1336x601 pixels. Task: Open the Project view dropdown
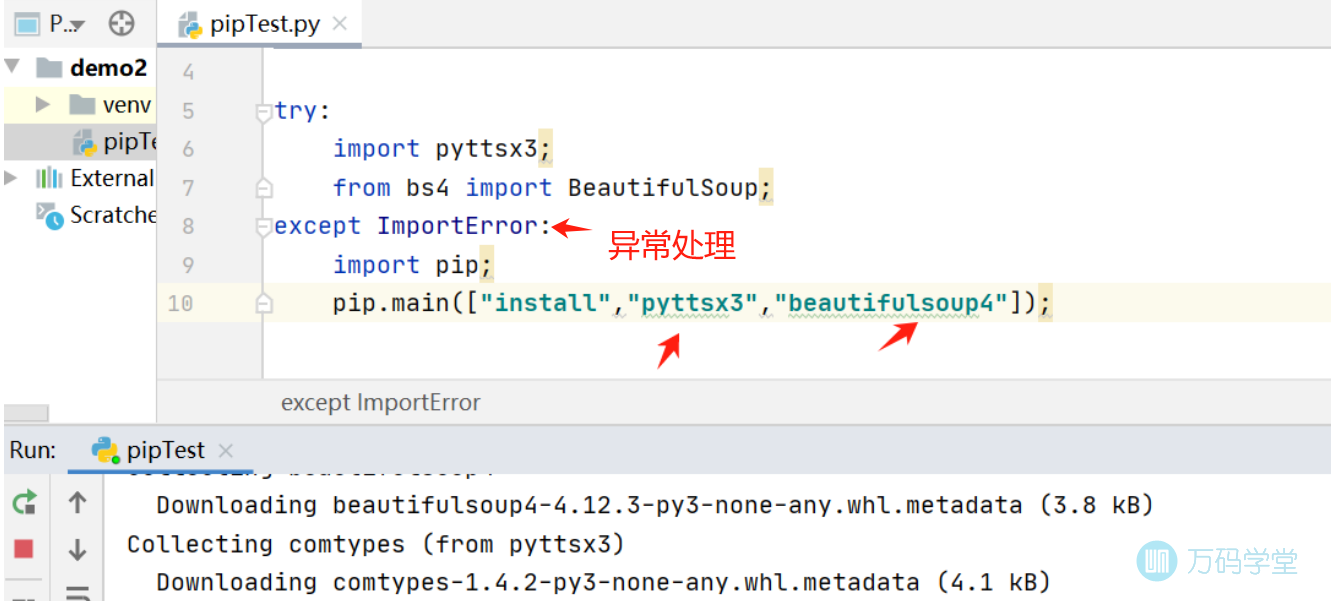point(66,24)
